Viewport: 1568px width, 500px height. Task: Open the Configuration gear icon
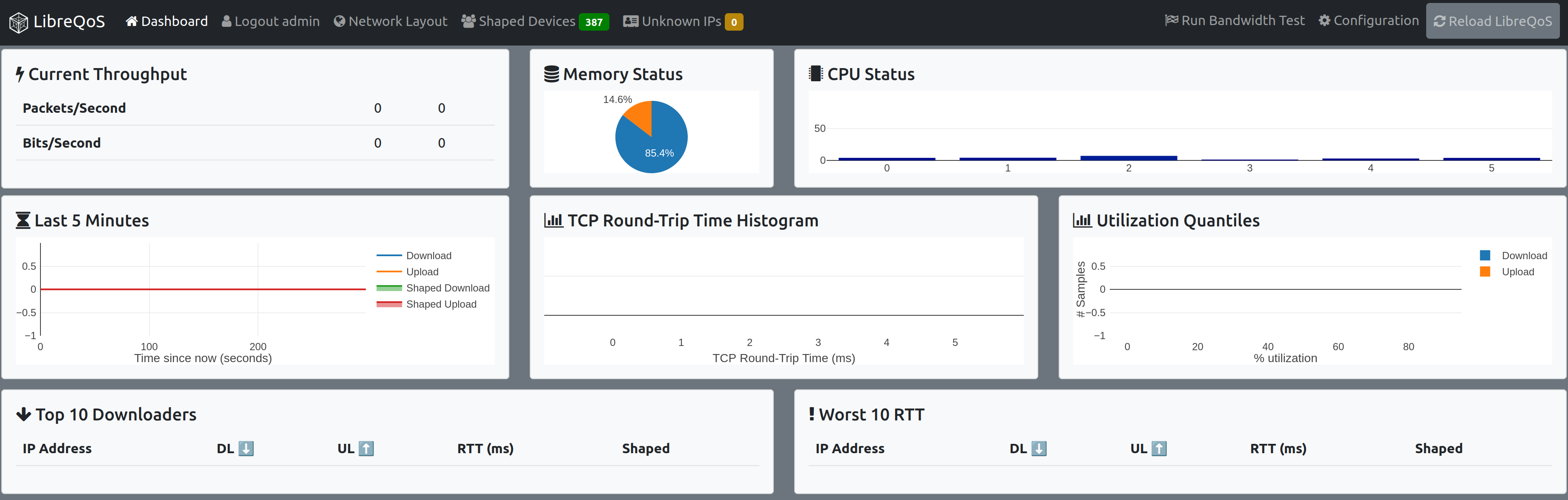click(x=1324, y=20)
